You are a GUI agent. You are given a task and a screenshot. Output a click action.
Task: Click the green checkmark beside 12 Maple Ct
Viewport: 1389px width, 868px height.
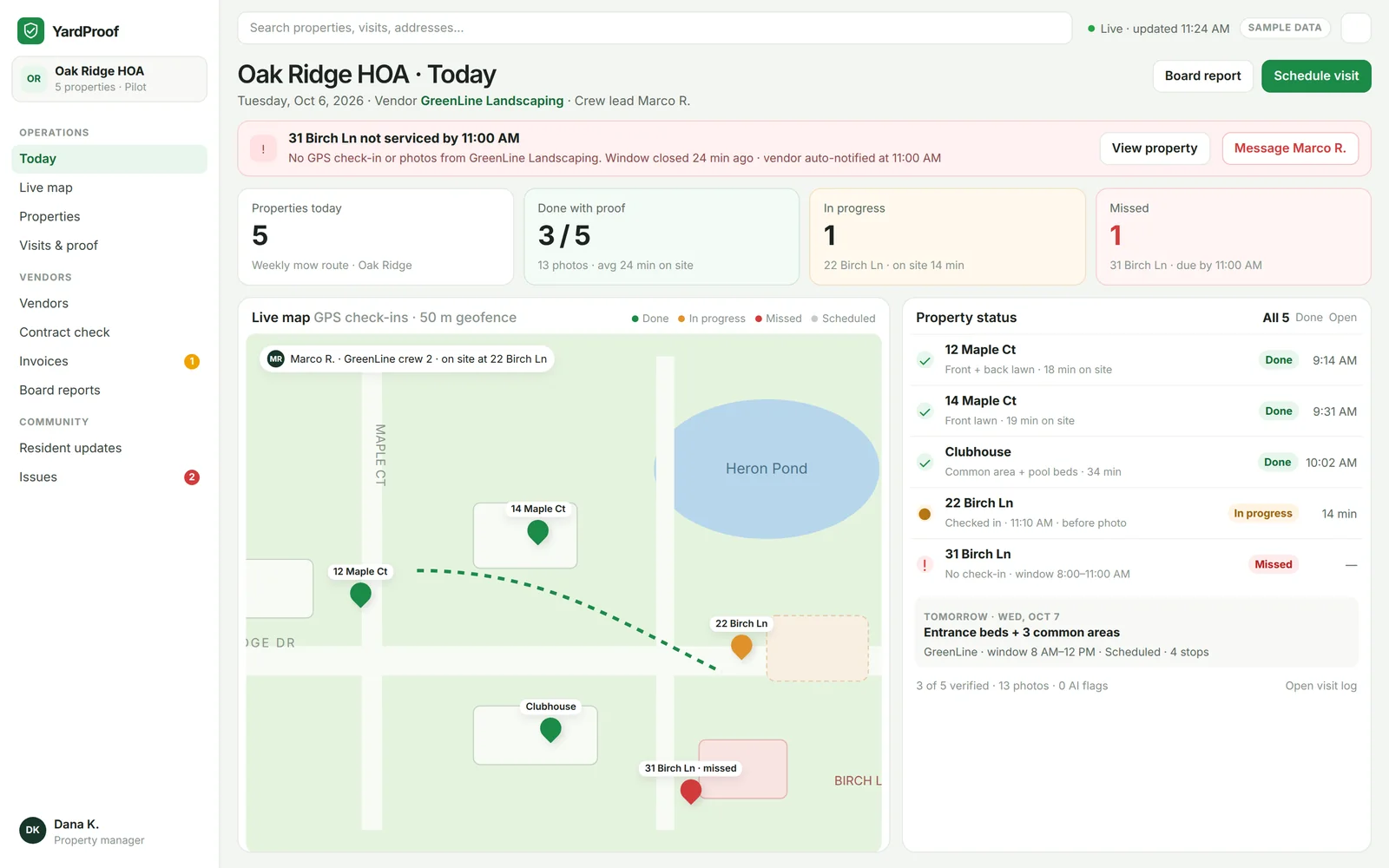point(925,360)
